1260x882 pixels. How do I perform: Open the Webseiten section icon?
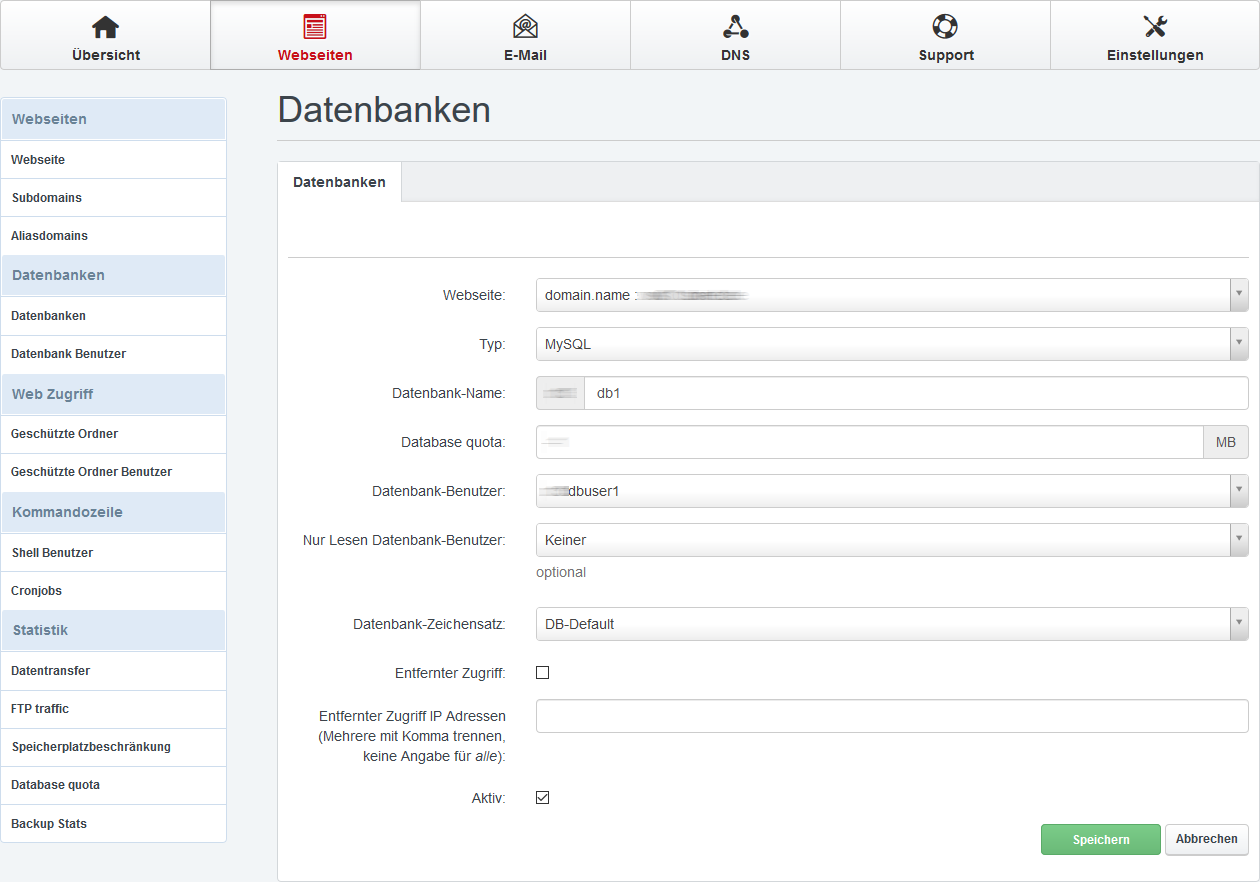(315, 27)
